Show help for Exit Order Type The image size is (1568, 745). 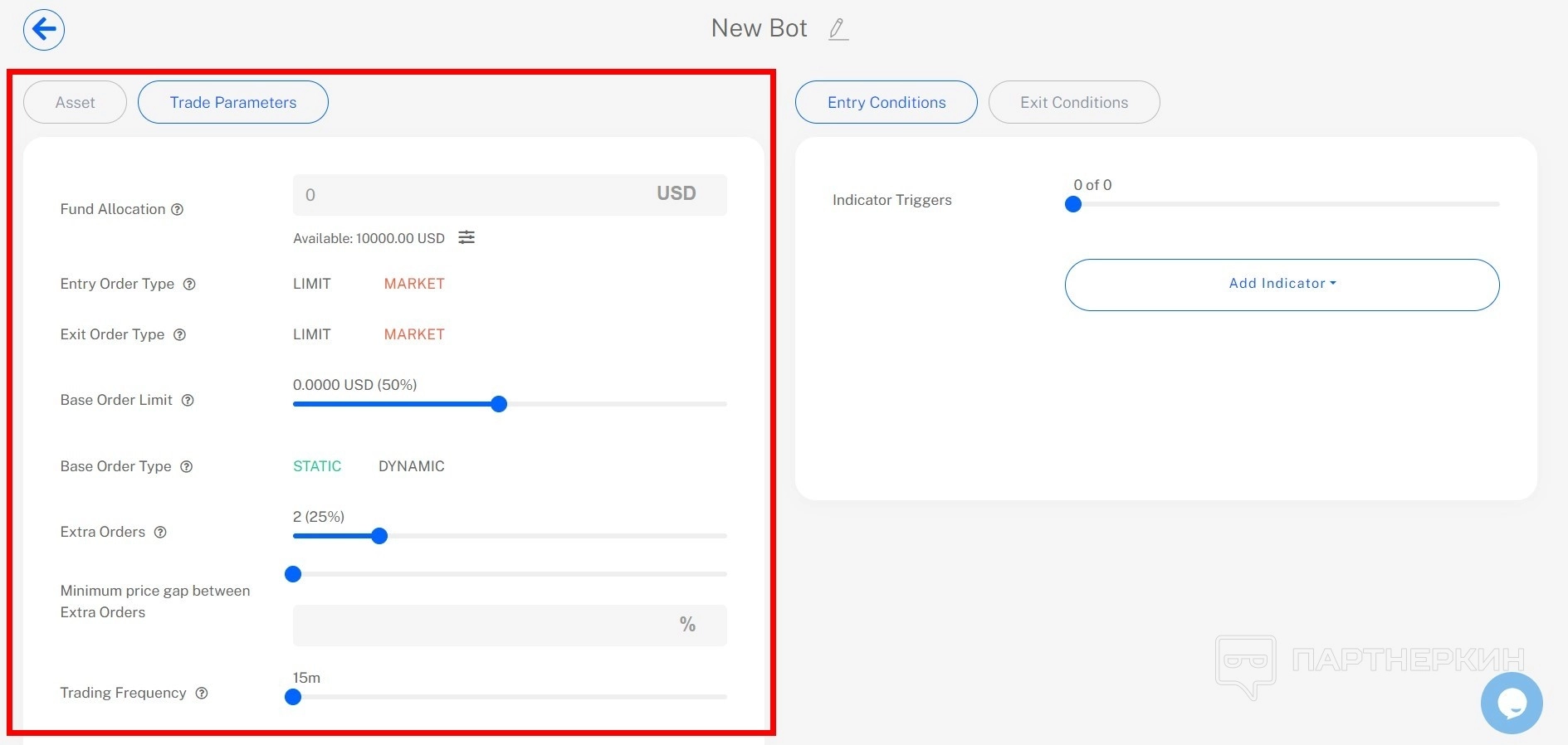(x=180, y=335)
